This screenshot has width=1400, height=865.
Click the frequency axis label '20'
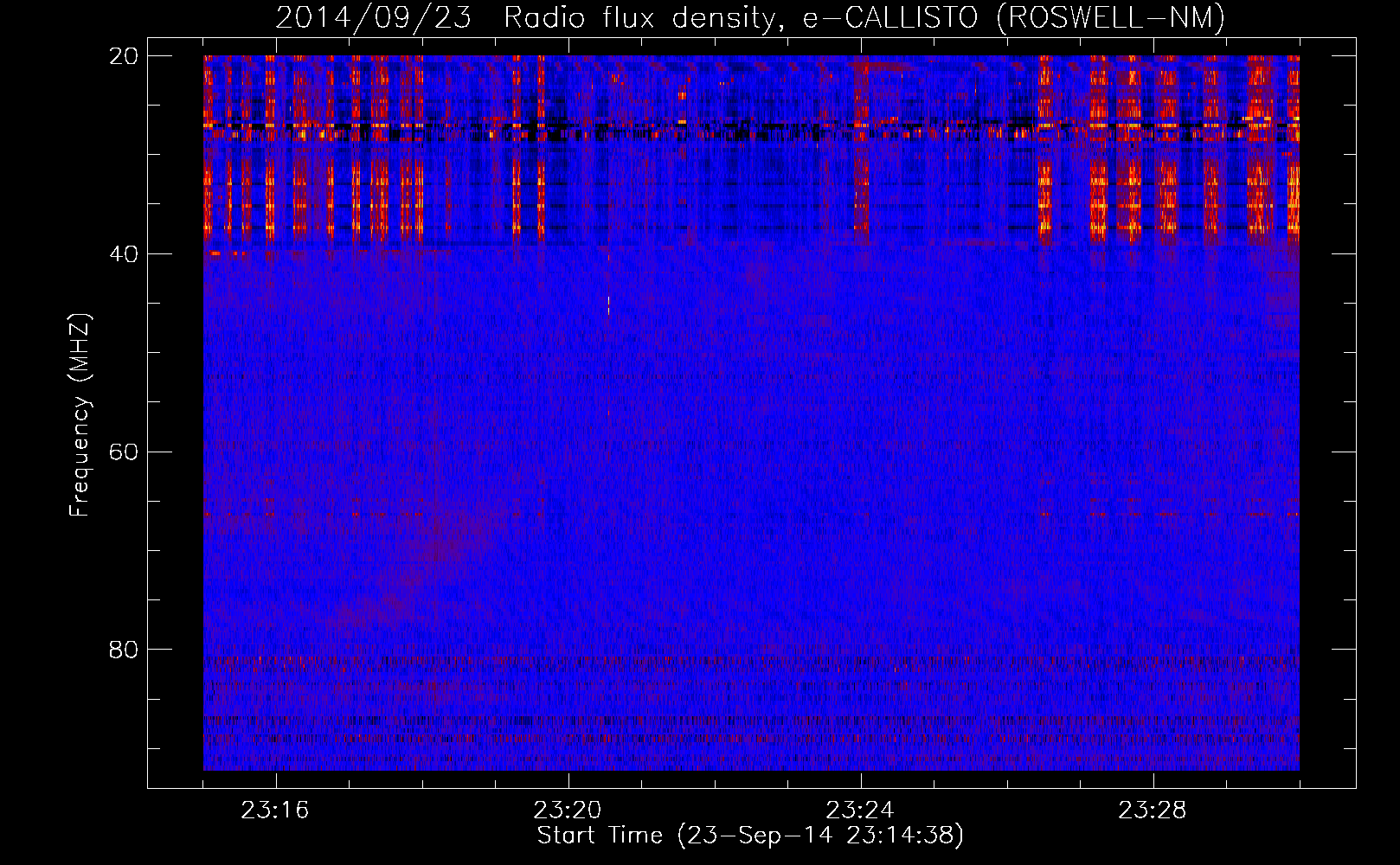point(124,56)
